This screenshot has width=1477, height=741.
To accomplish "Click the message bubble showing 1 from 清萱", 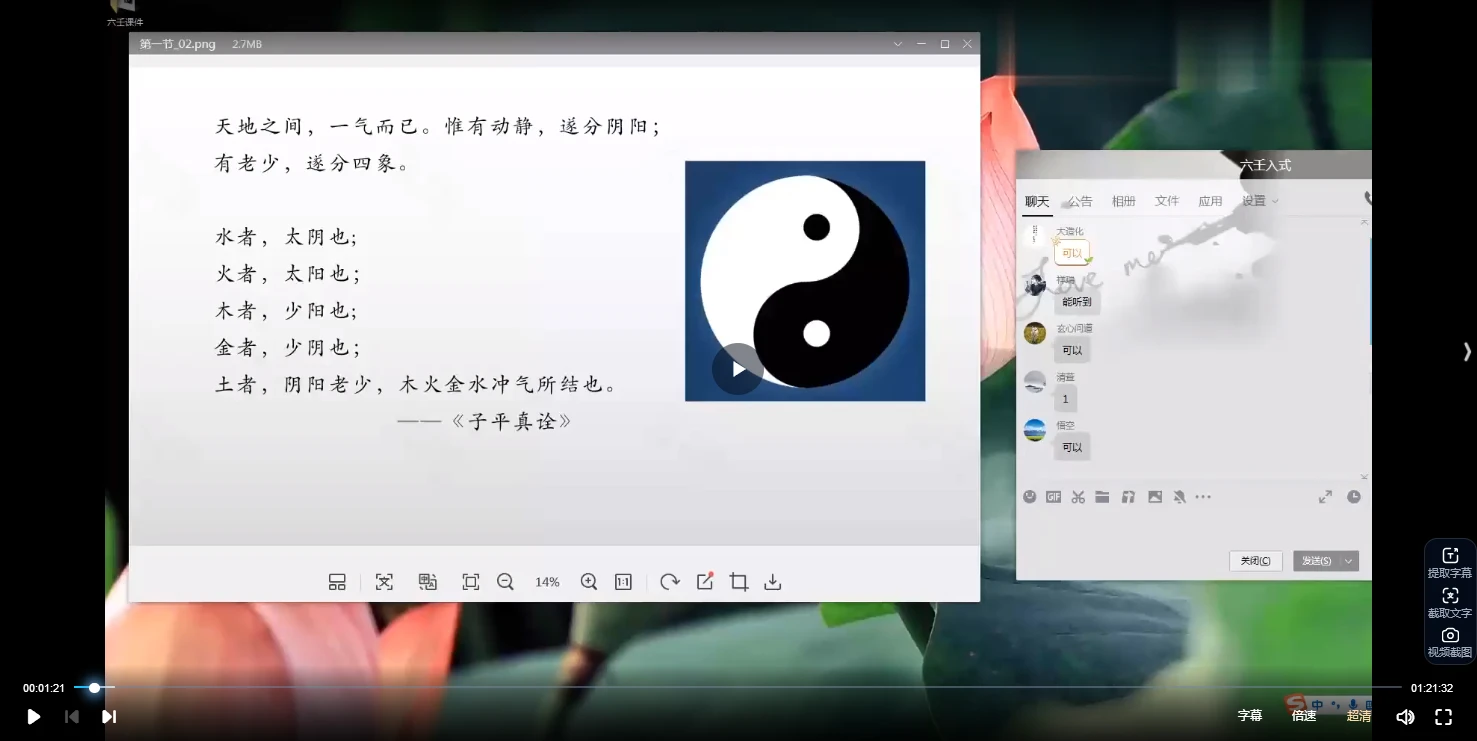I will click(x=1065, y=399).
